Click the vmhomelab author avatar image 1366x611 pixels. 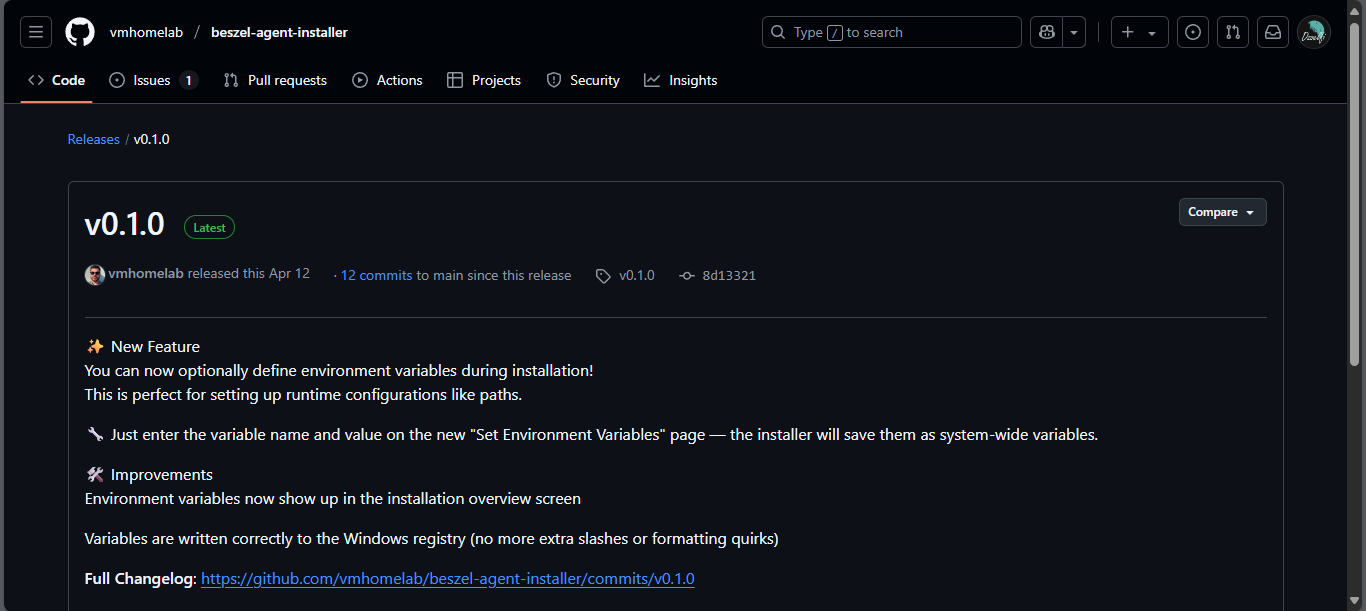coord(95,275)
